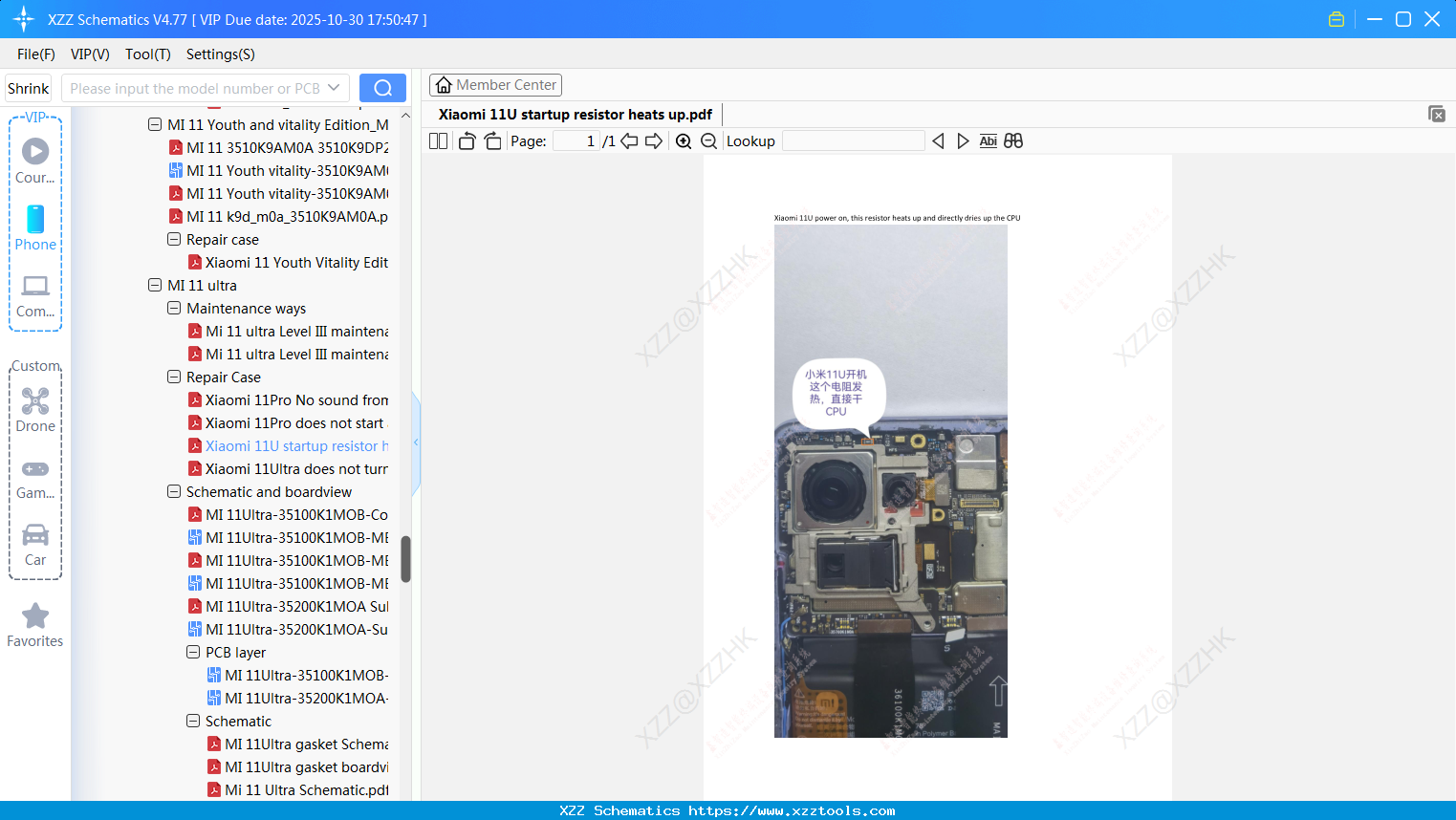Go to the next PDF page

click(654, 140)
